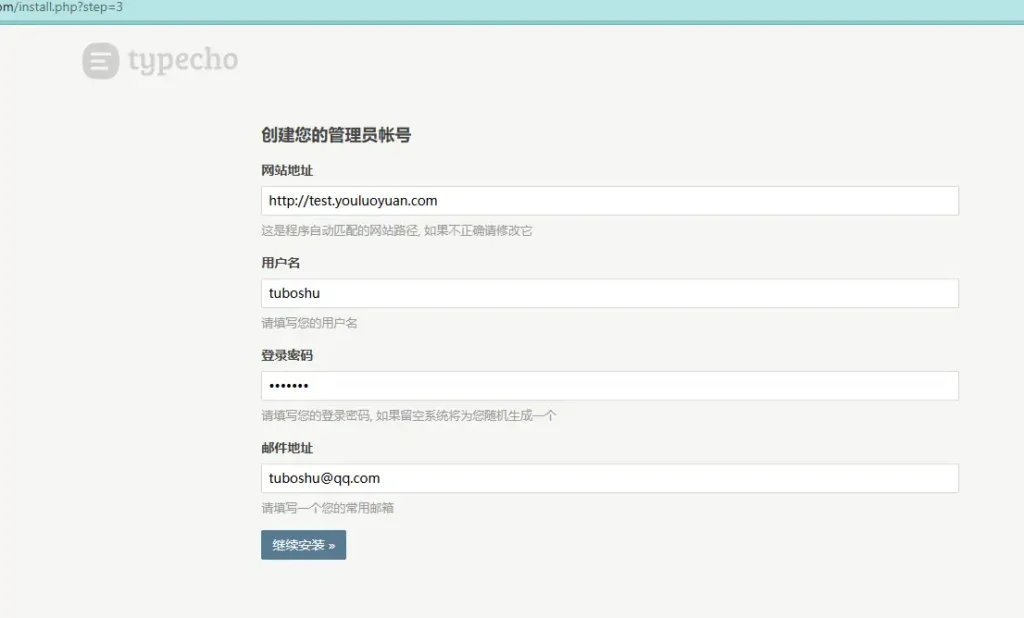Viewport: 1024px width, 618px height.
Task: Click the 邮件地址 field label
Action: point(287,448)
